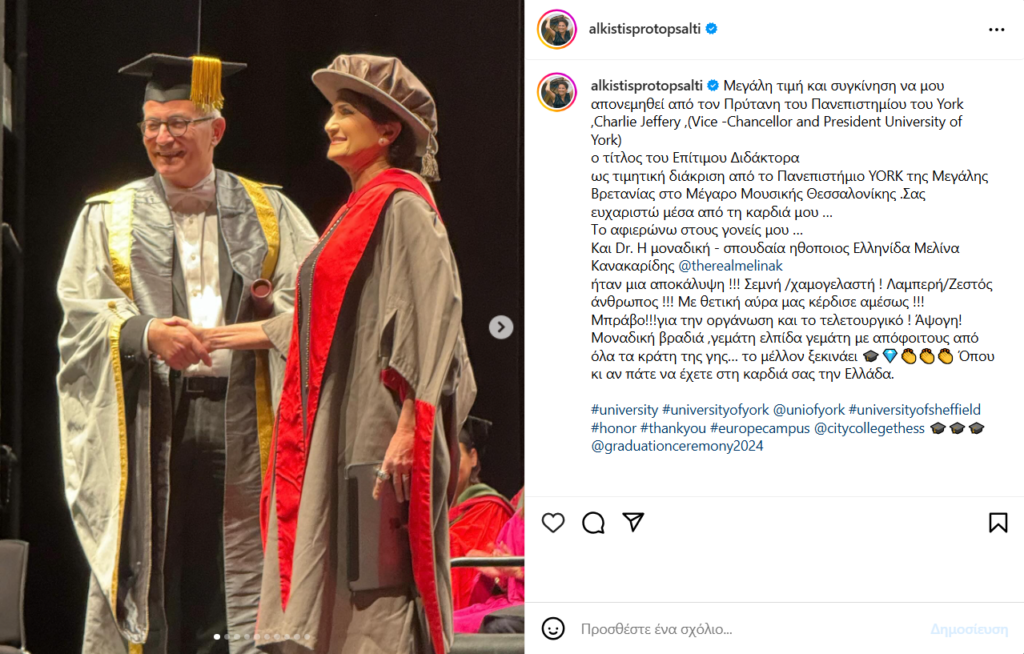Open #universityofsheffield hashtag

(x=914, y=410)
